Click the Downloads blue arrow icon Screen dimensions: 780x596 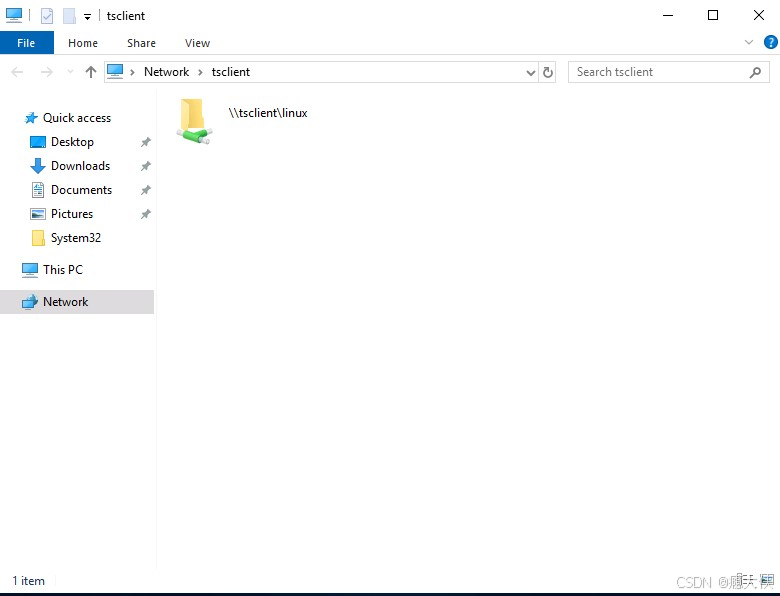pyautogui.click(x=38, y=166)
